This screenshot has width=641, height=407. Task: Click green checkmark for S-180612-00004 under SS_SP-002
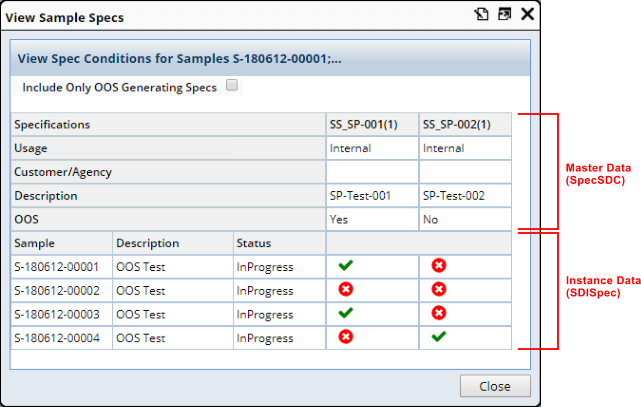click(439, 337)
